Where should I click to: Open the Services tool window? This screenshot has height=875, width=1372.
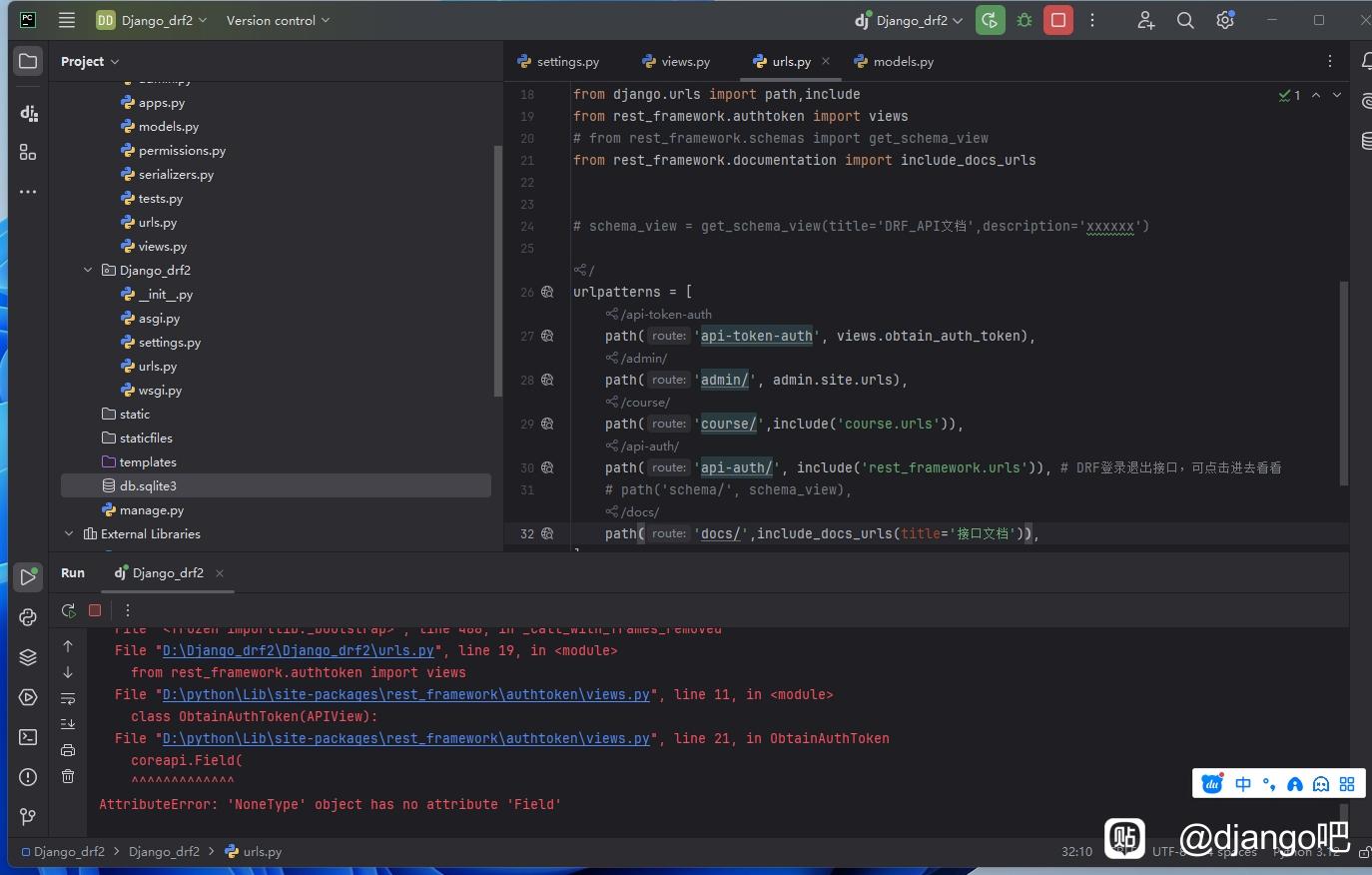point(28,697)
